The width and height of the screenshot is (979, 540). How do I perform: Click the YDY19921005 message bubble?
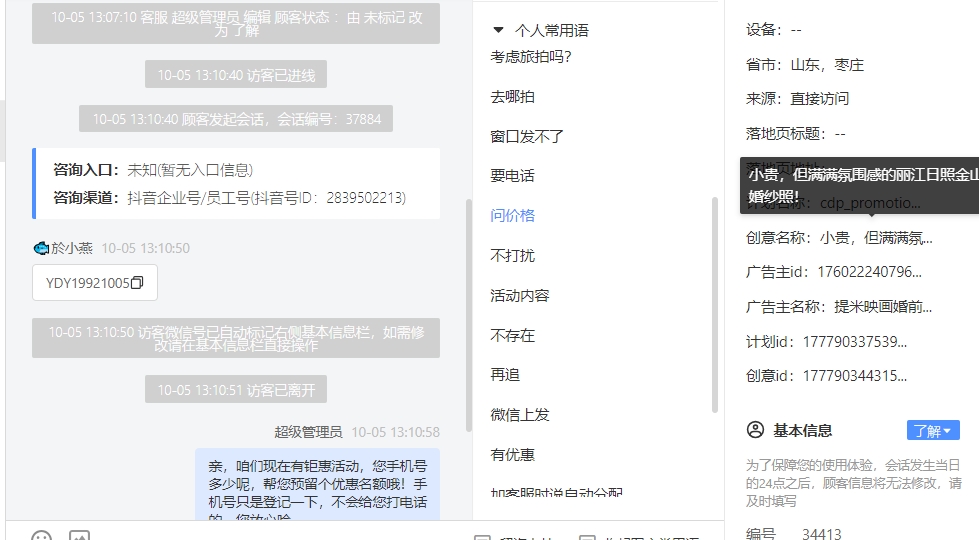pyautogui.click(x=95, y=283)
